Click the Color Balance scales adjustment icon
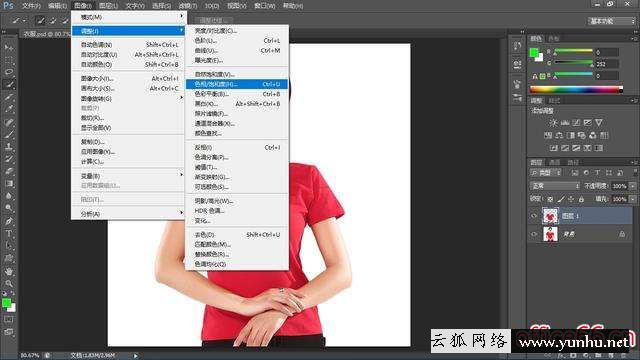Viewport: 640px width, 360px height. pos(559,135)
